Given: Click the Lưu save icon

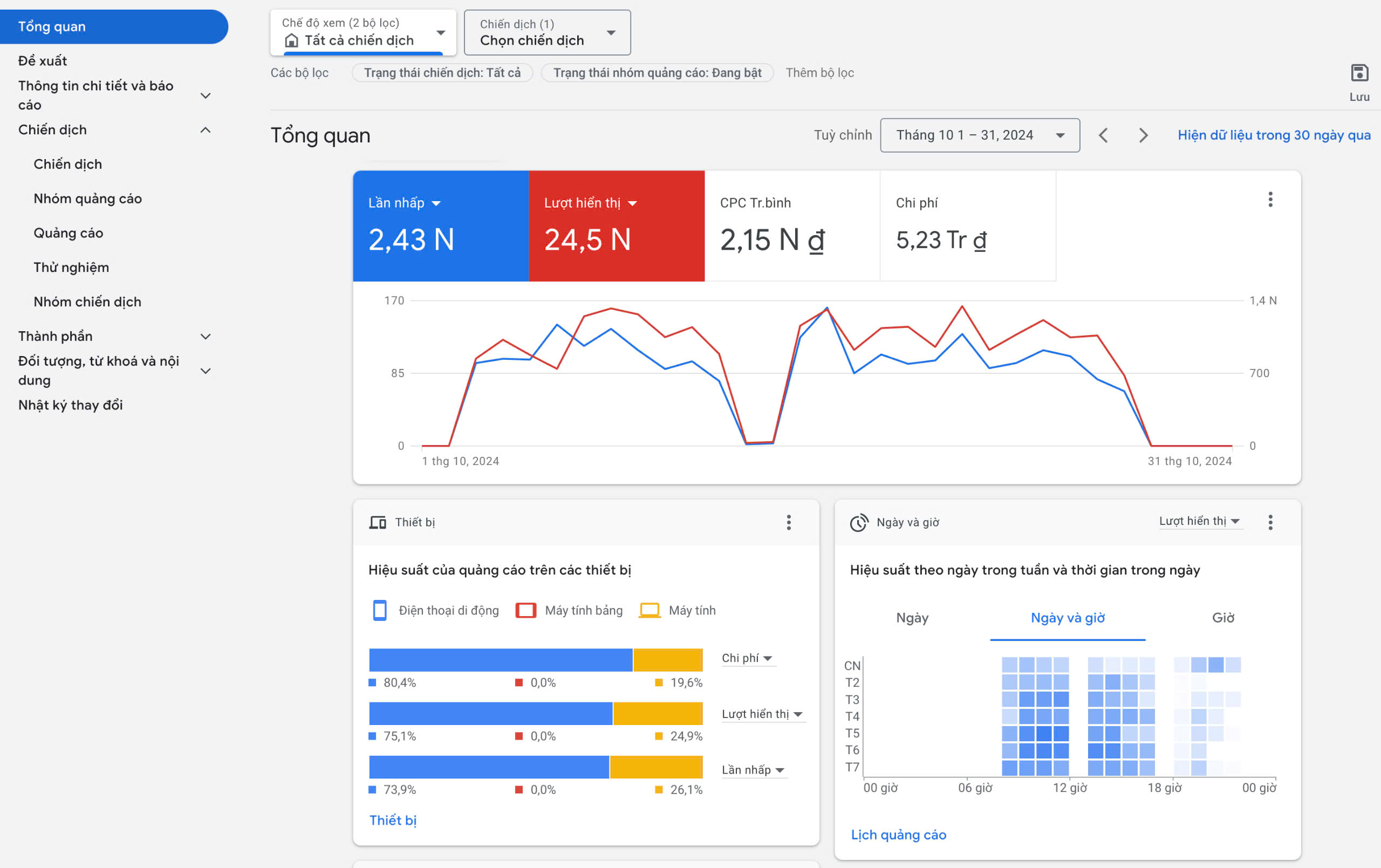Looking at the screenshot, I should [1359, 73].
